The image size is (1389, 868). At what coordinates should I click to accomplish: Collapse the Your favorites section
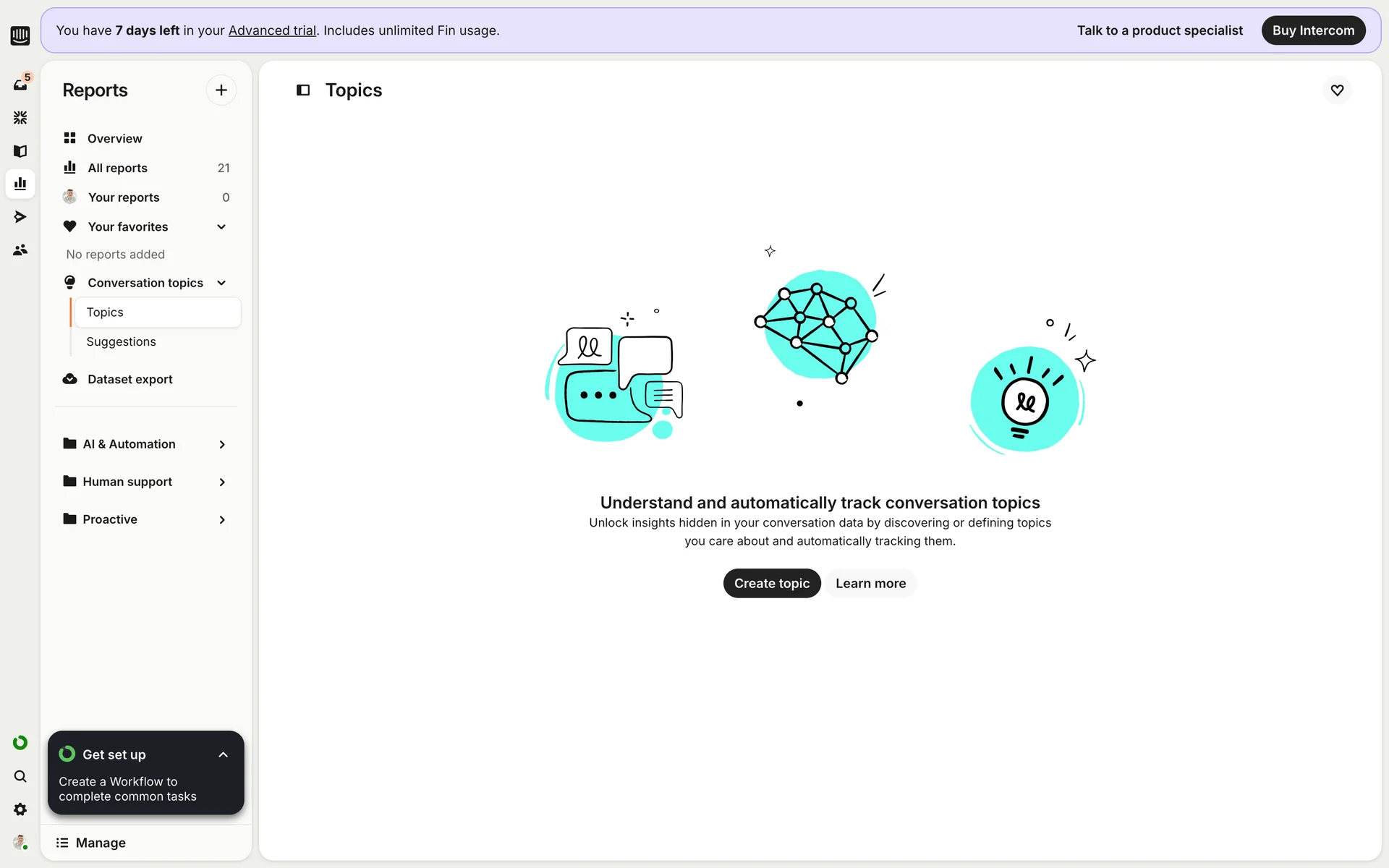coord(221,227)
